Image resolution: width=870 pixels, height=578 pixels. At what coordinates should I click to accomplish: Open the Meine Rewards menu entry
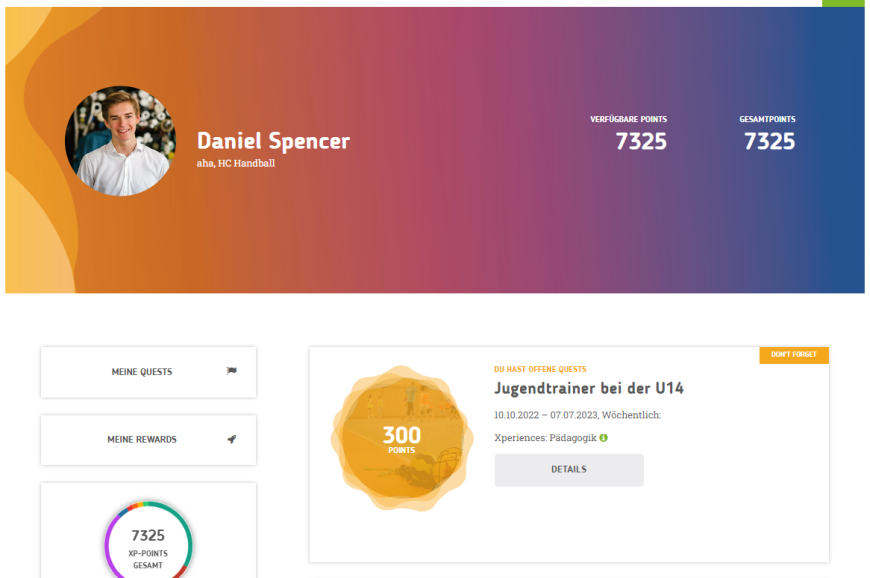coord(148,439)
